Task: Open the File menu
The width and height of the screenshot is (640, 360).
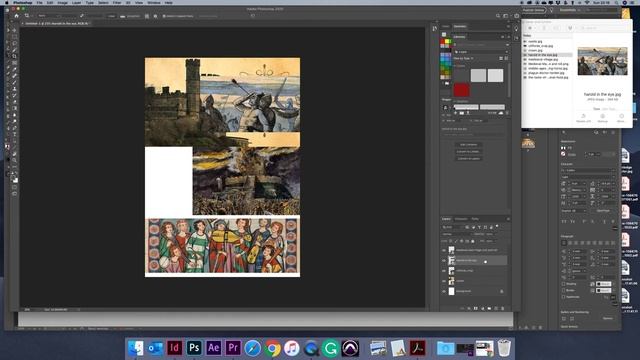Action: click(40, 2)
